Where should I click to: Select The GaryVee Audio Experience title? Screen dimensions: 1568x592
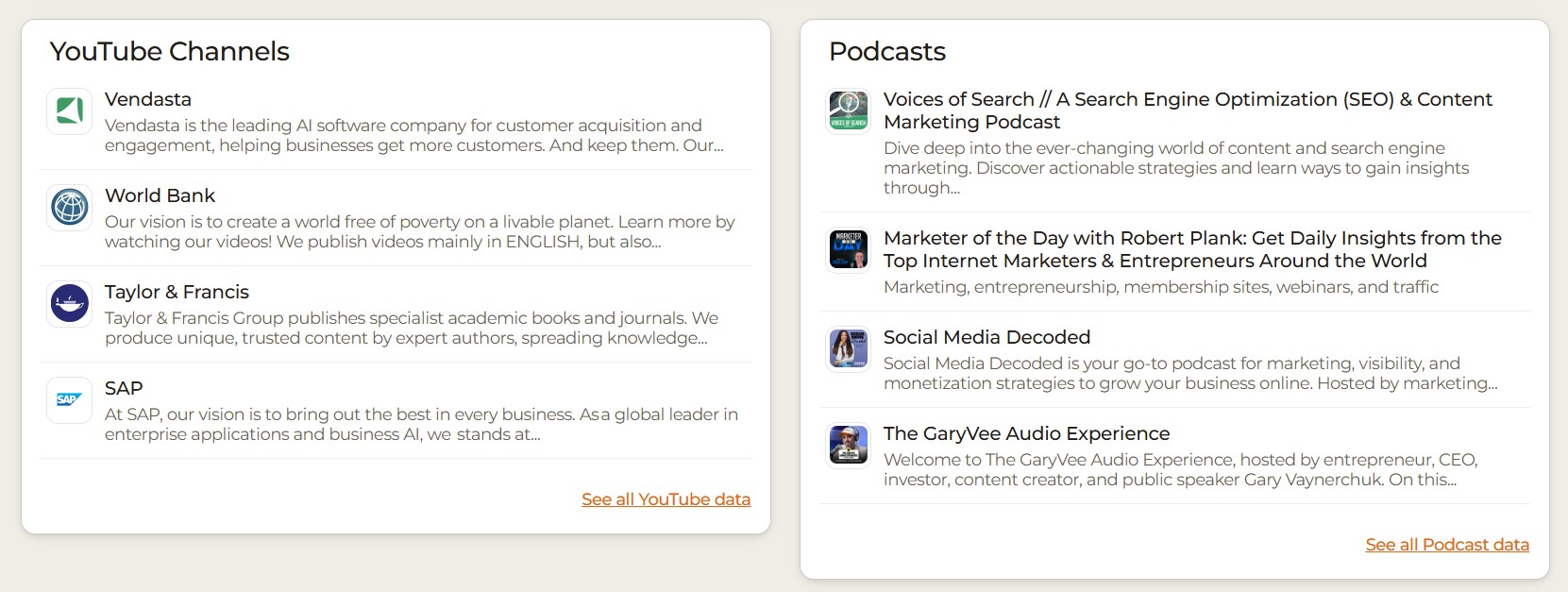pyautogui.click(x=1026, y=433)
